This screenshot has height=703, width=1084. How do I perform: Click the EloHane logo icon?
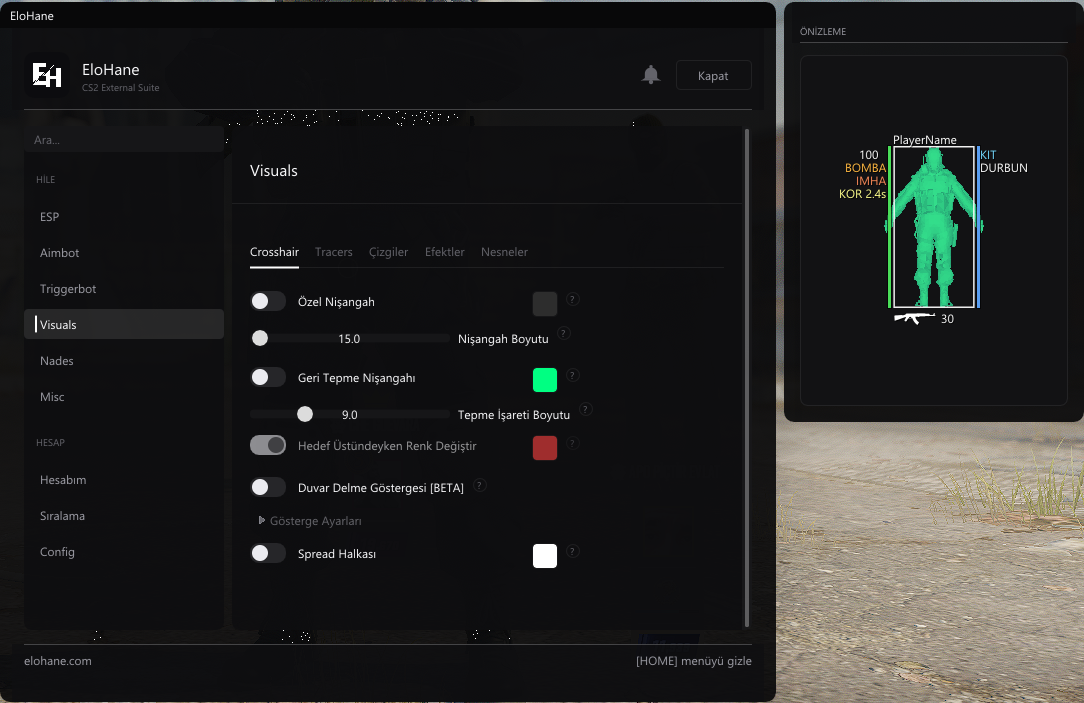click(x=47, y=75)
